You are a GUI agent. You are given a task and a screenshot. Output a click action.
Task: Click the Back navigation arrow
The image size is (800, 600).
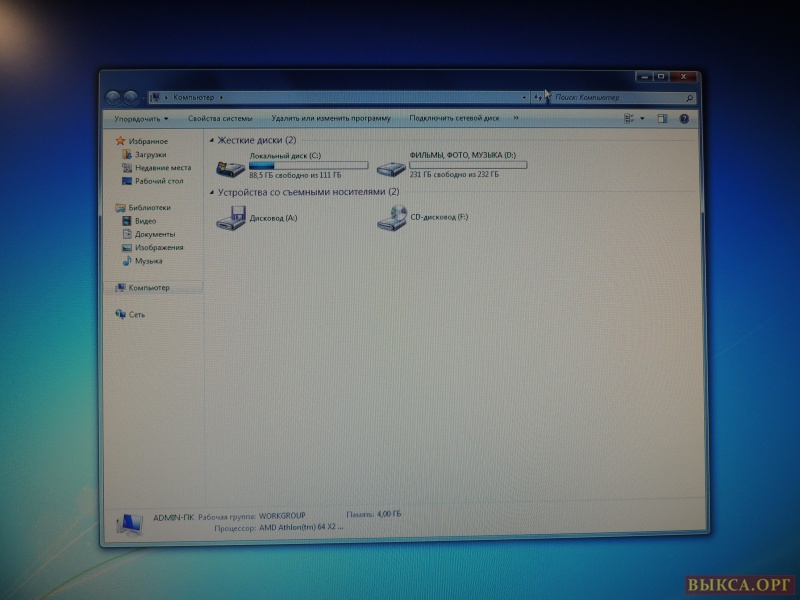[x=113, y=97]
